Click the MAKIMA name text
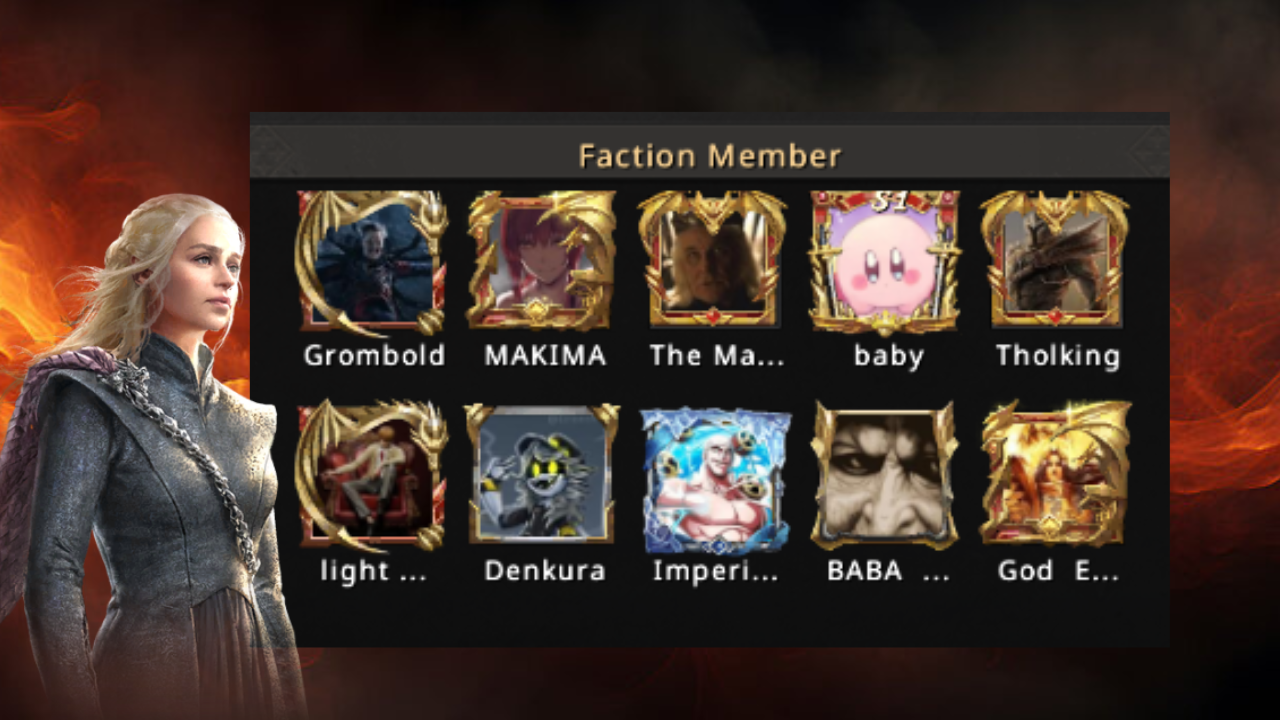1280x720 pixels. pyautogui.click(x=545, y=355)
